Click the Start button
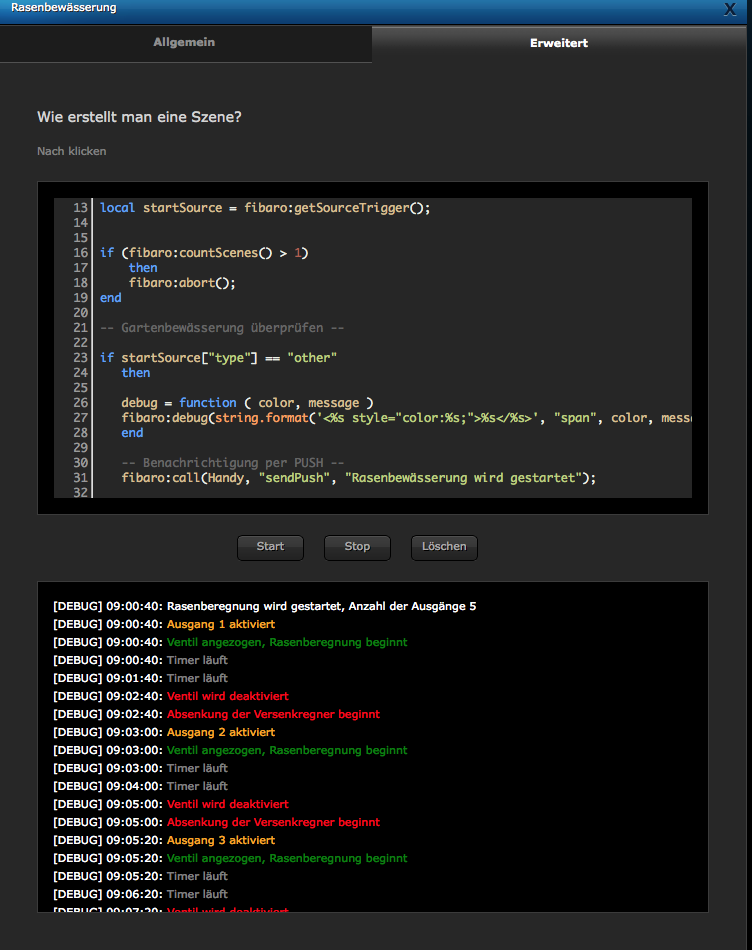752x950 pixels. [x=270, y=547]
